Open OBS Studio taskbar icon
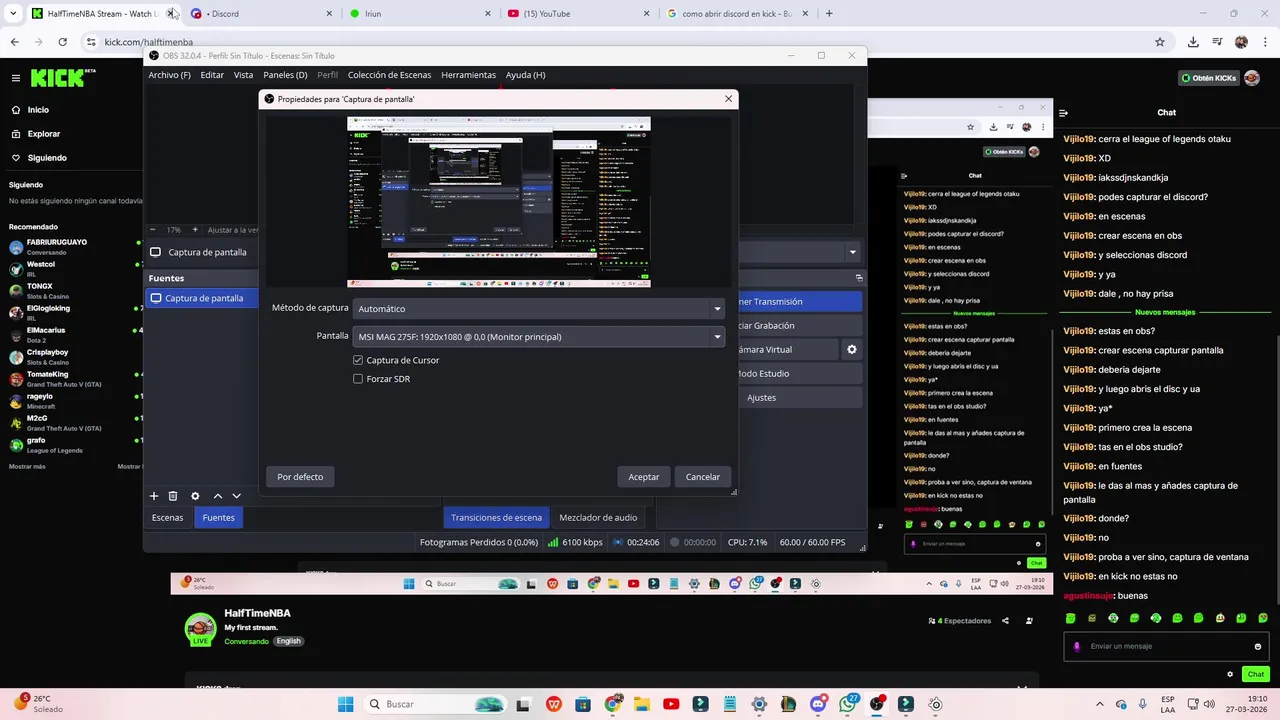Viewport: 1280px width, 720px height. click(x=877, y=704)
